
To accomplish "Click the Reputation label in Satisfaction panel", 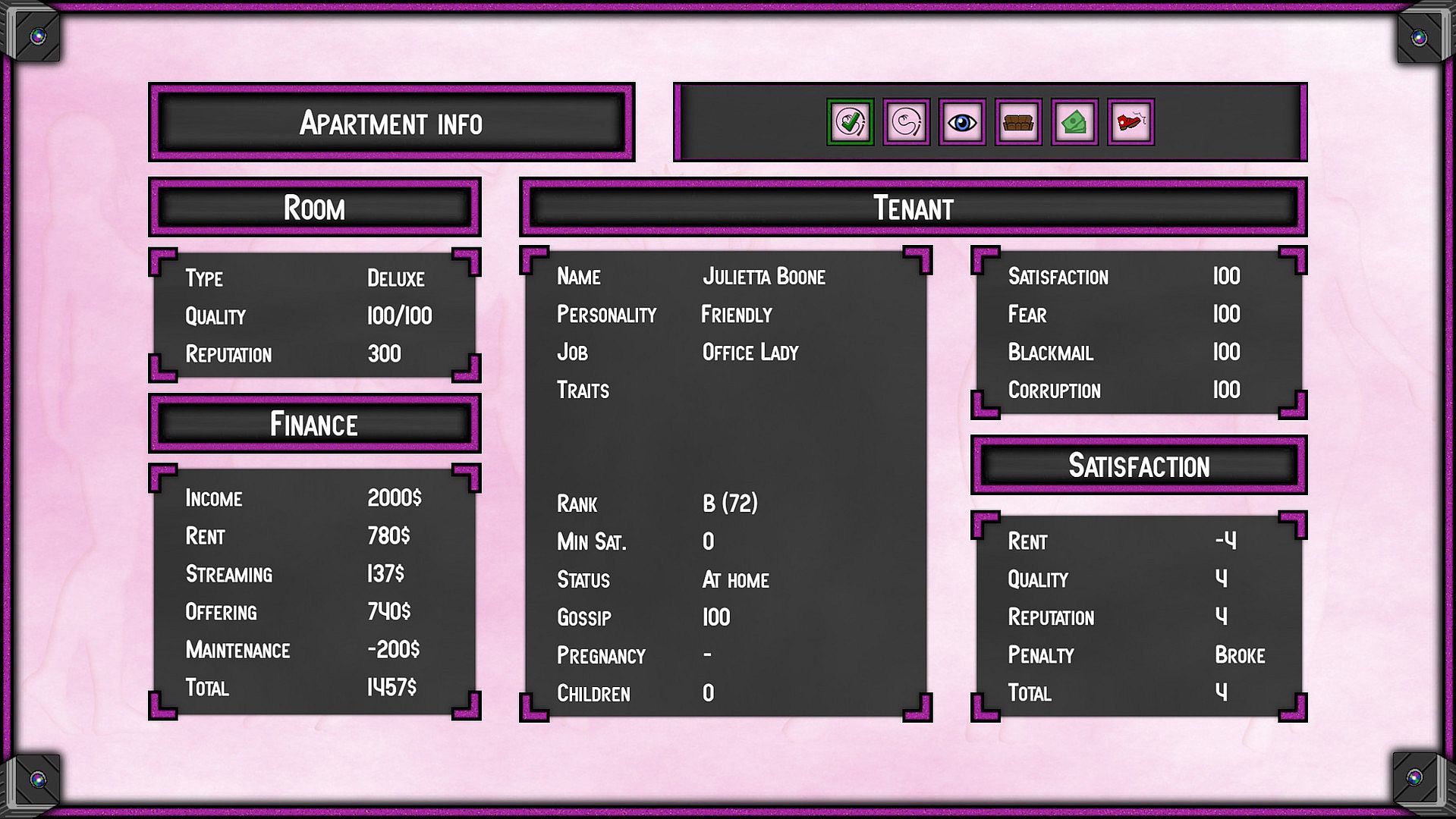I will [x=1052, y=617].
